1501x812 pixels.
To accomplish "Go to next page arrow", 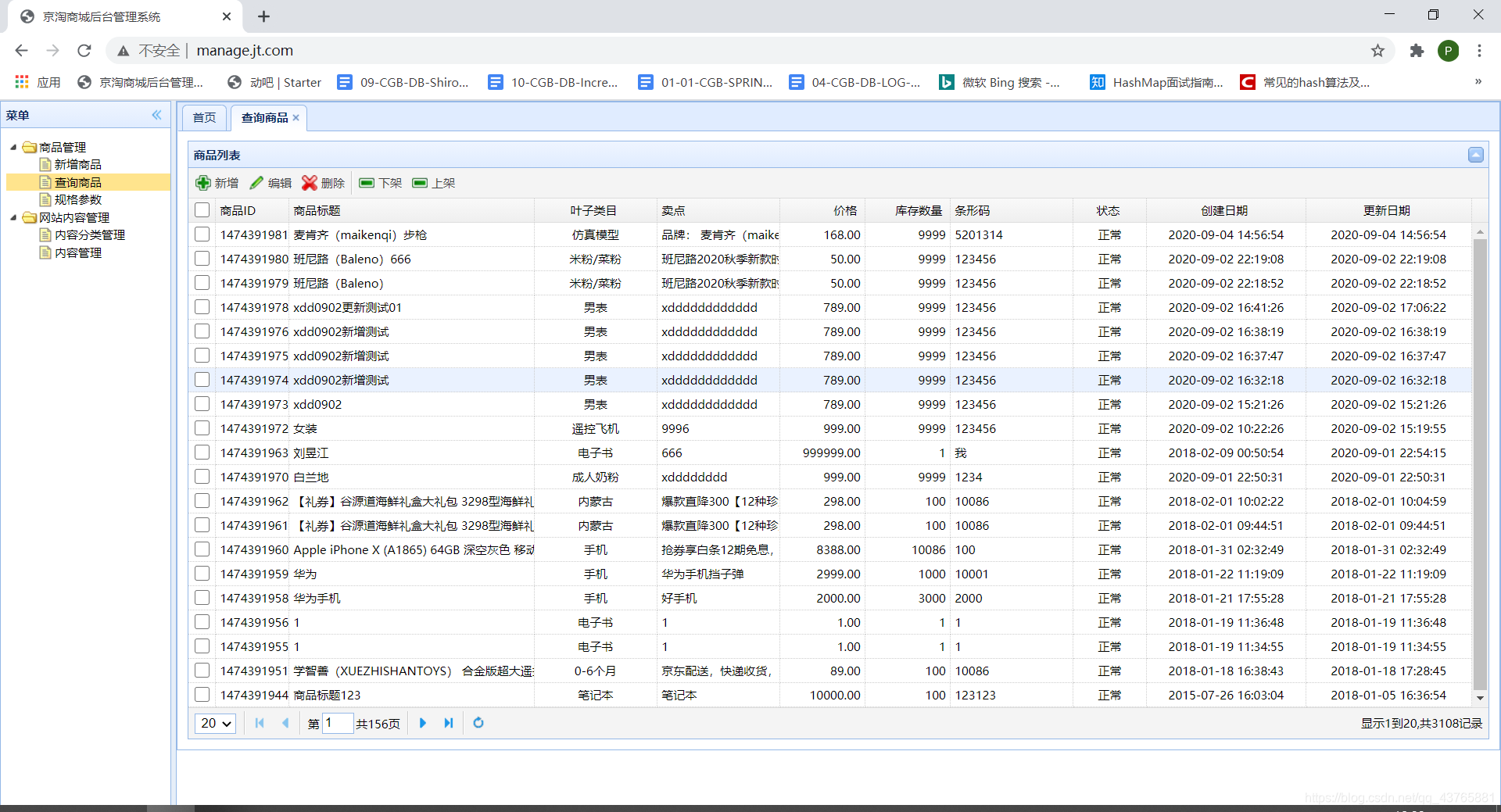I will tap(423, 723).
